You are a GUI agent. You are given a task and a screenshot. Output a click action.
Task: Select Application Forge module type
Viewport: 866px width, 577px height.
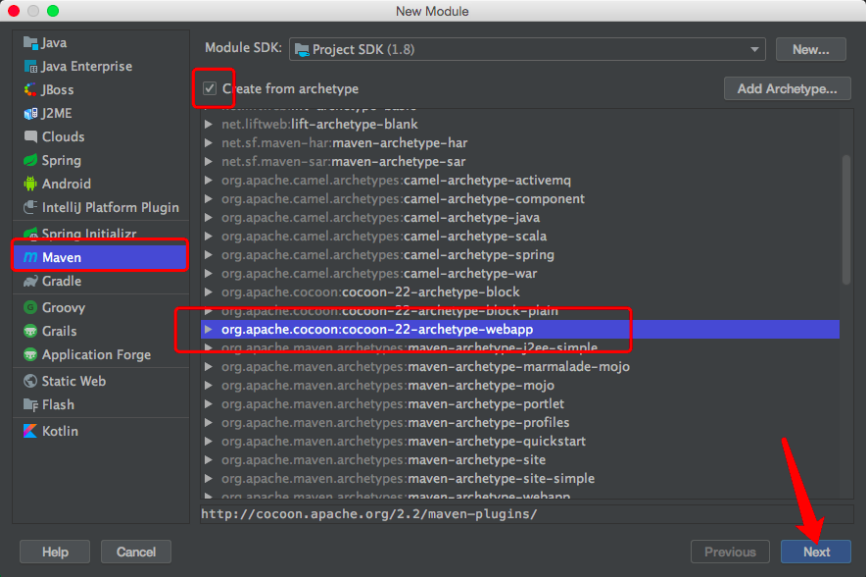[101, 354]
